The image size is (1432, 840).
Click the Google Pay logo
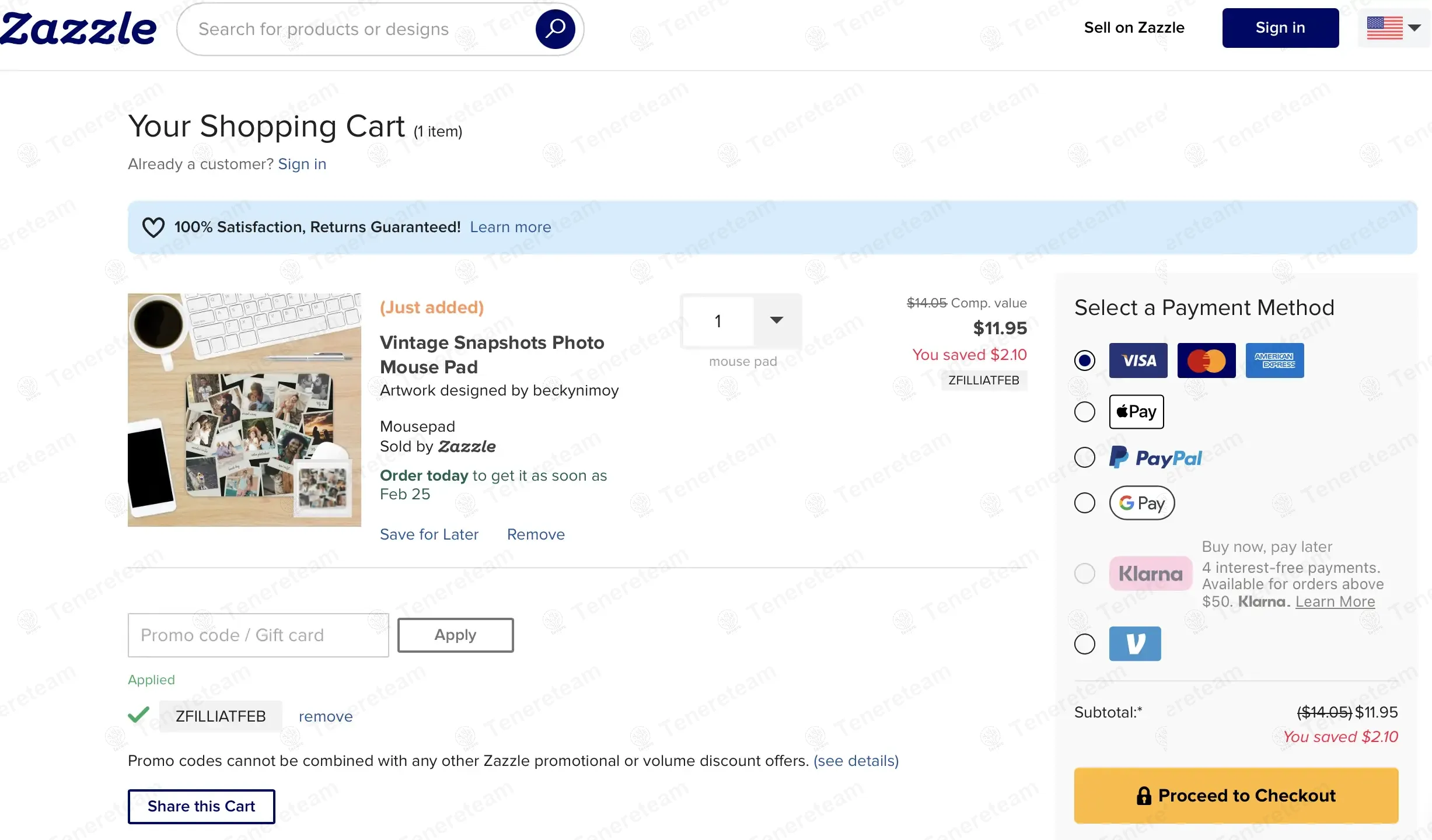point(1141,503)
